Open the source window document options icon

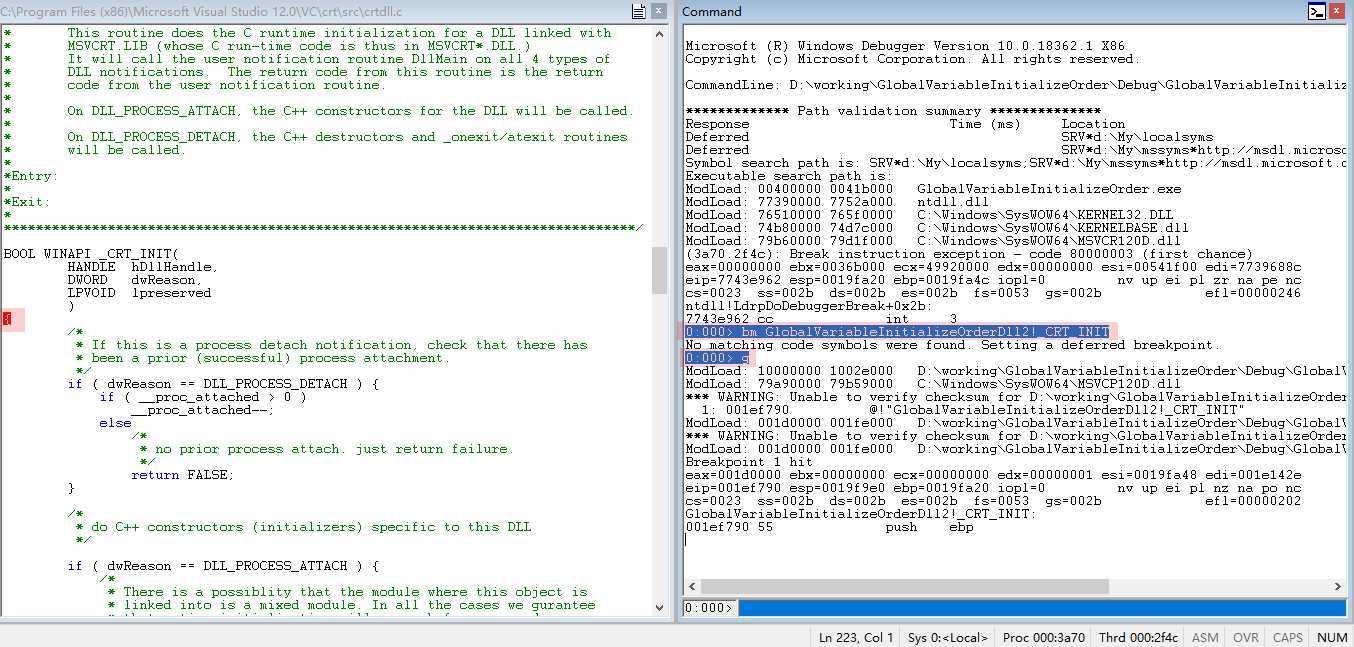coord(639,12)
